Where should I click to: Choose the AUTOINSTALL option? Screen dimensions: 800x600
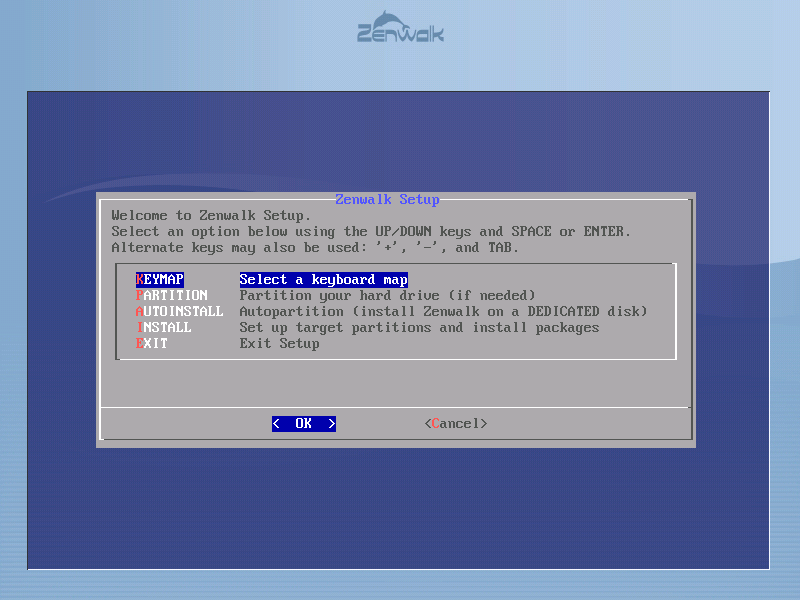coord(180,311)
